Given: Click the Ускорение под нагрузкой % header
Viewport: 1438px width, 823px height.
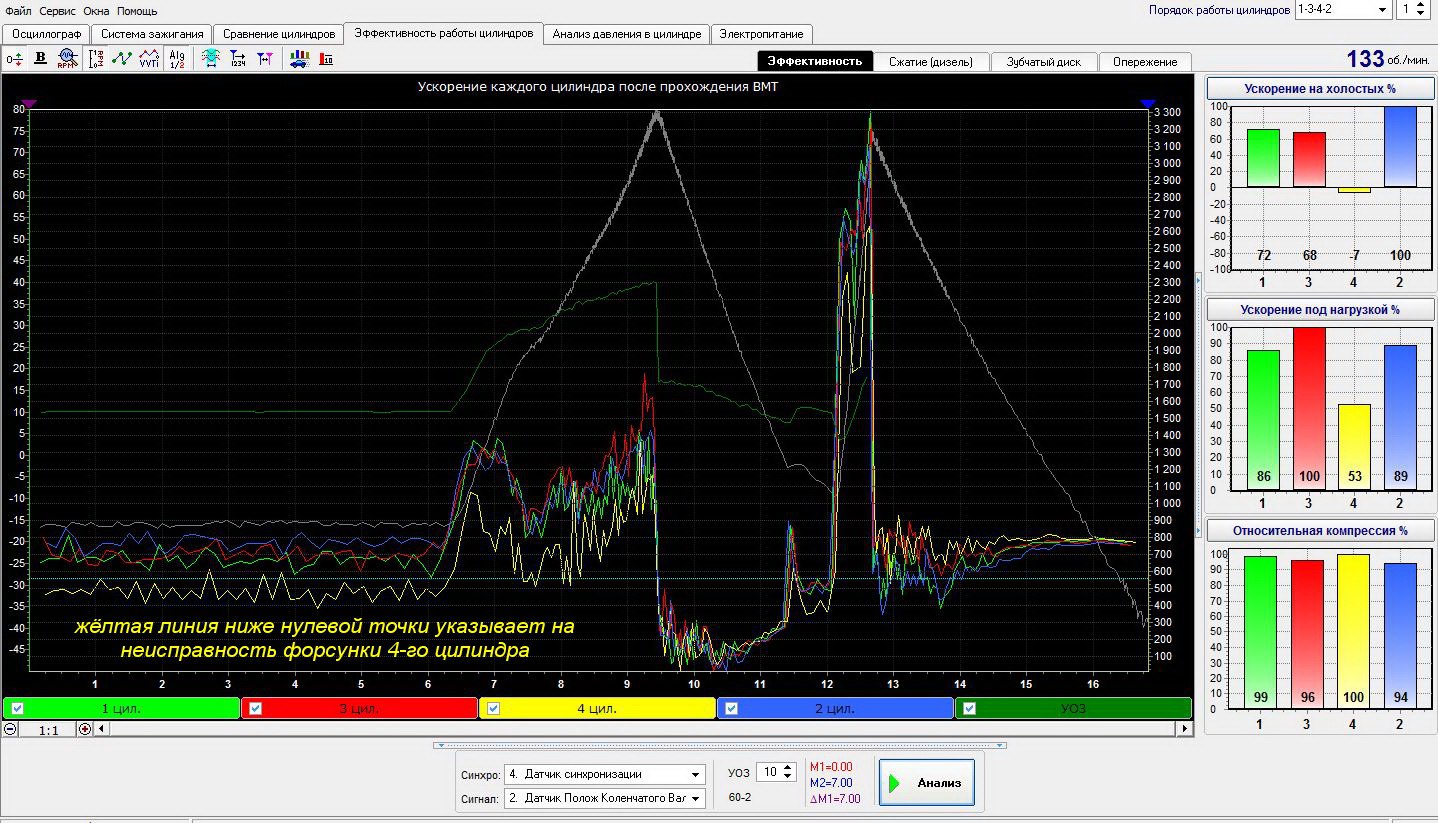Looking at the screenshot, I should [x=1320, y=310].
